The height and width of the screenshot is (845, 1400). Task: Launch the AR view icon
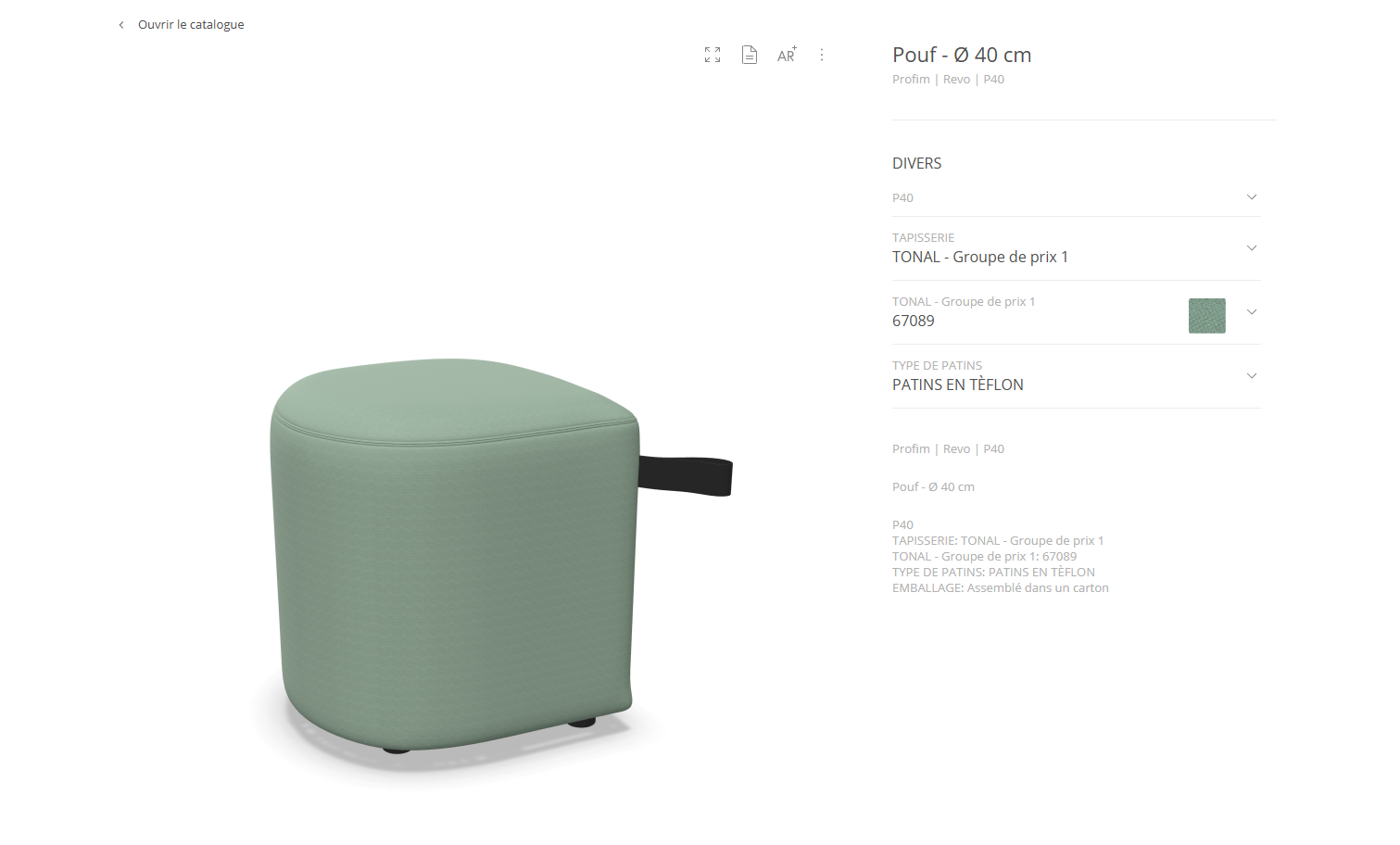tap(787, 56)
